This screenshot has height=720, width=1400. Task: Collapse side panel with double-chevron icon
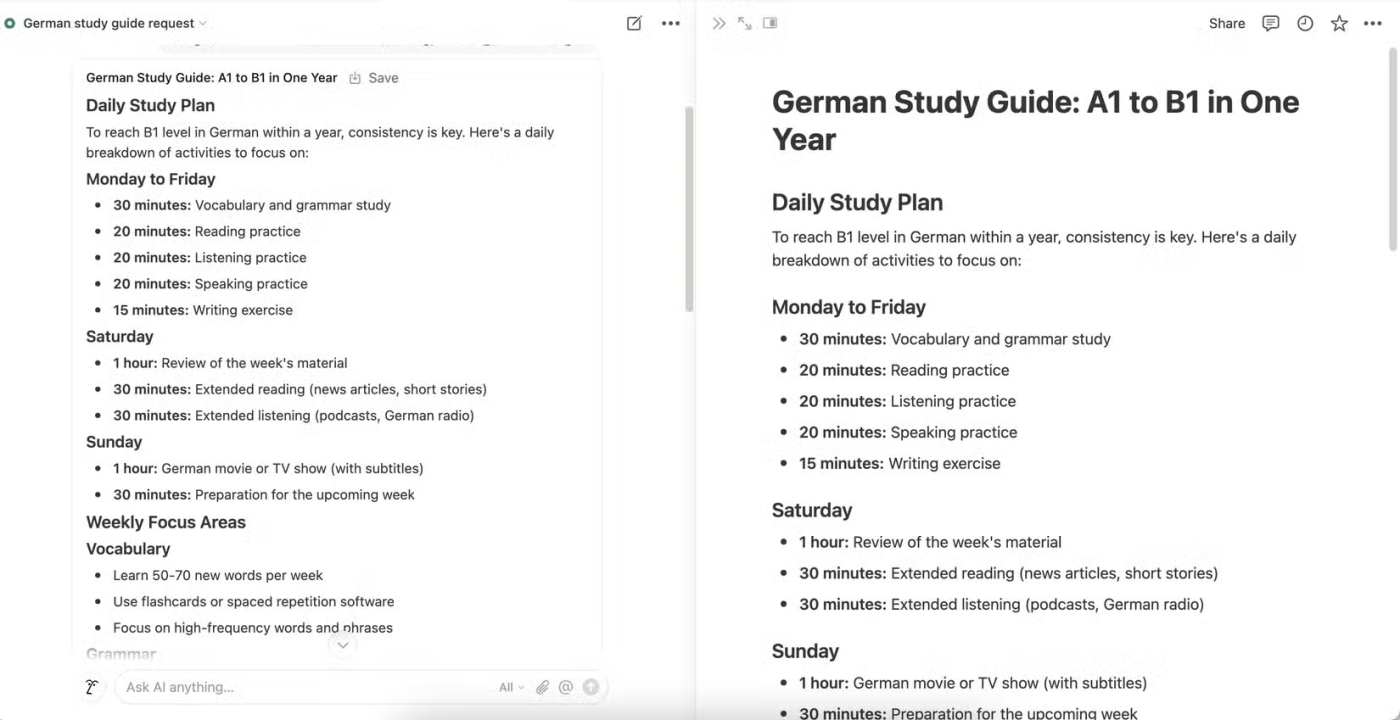[718, 23]
